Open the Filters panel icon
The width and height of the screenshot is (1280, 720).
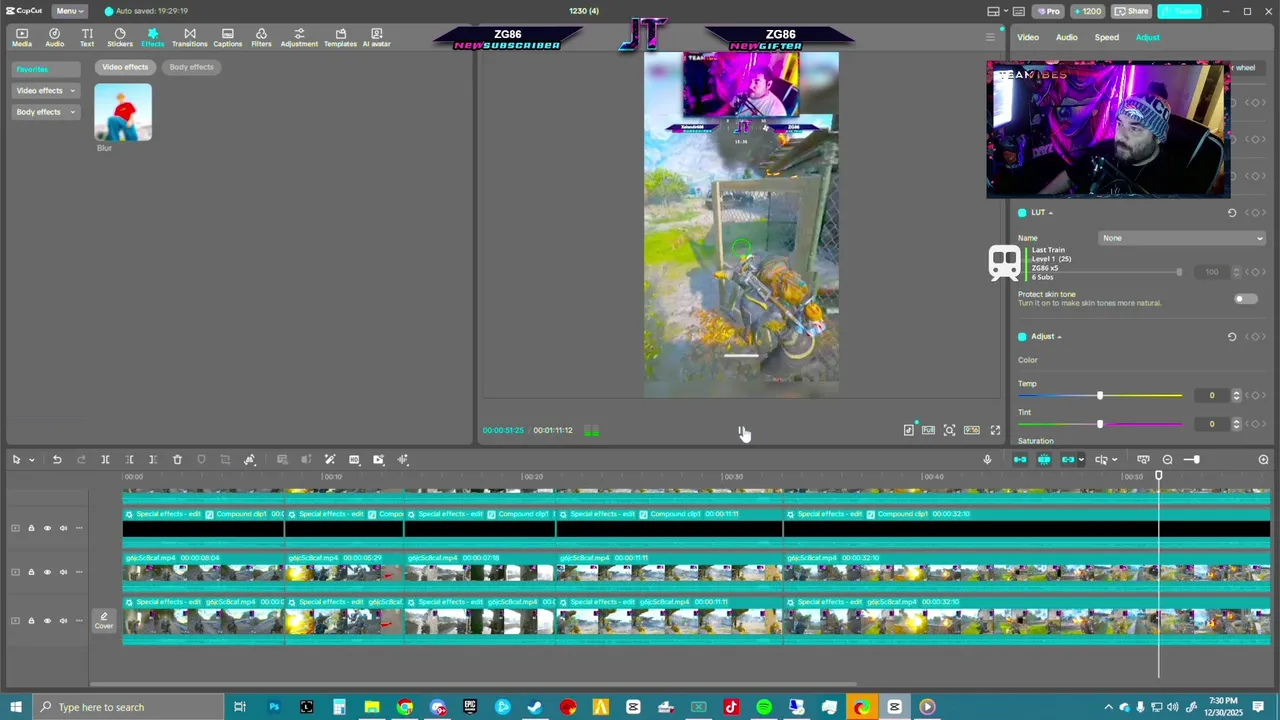[x=261, y=38]
